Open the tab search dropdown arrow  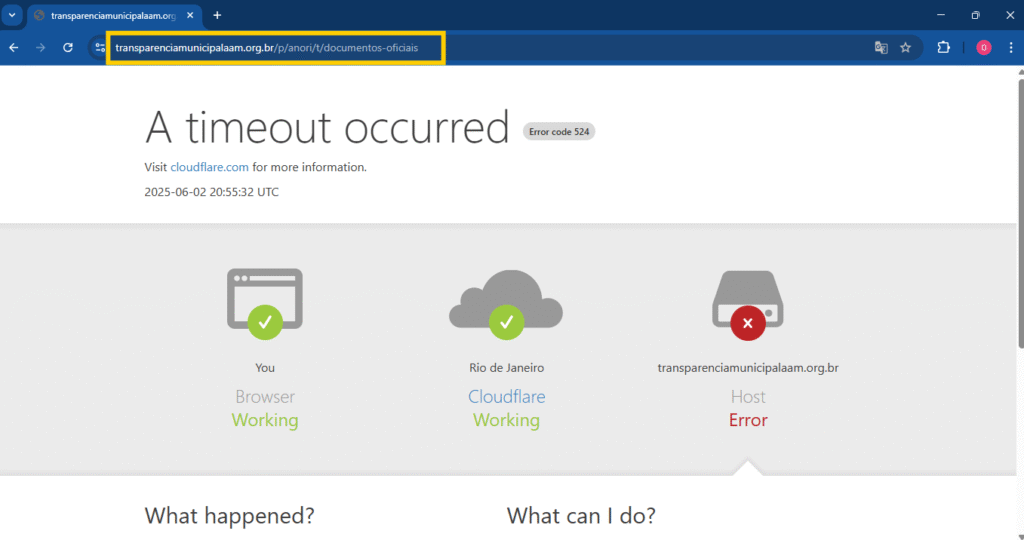coord(12,15)
